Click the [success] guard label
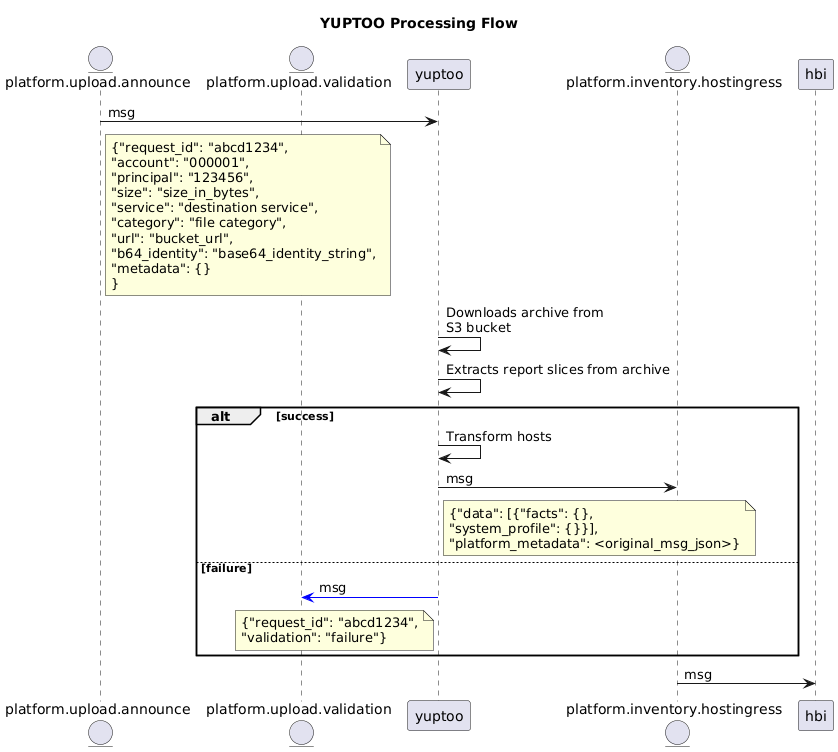Viewport: 838px width, 752px height. (305, 416)
